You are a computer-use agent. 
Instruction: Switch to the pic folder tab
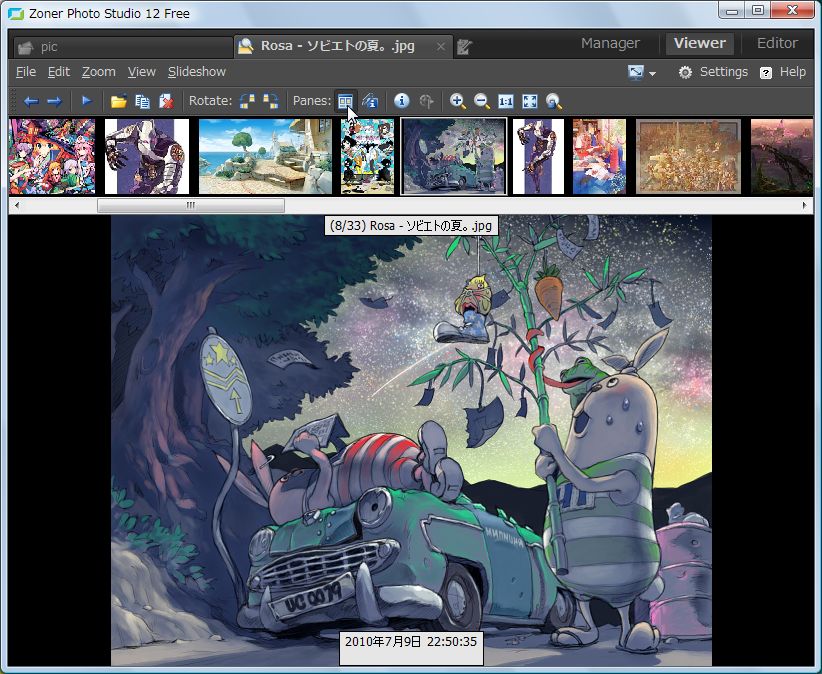coord(124,47)
